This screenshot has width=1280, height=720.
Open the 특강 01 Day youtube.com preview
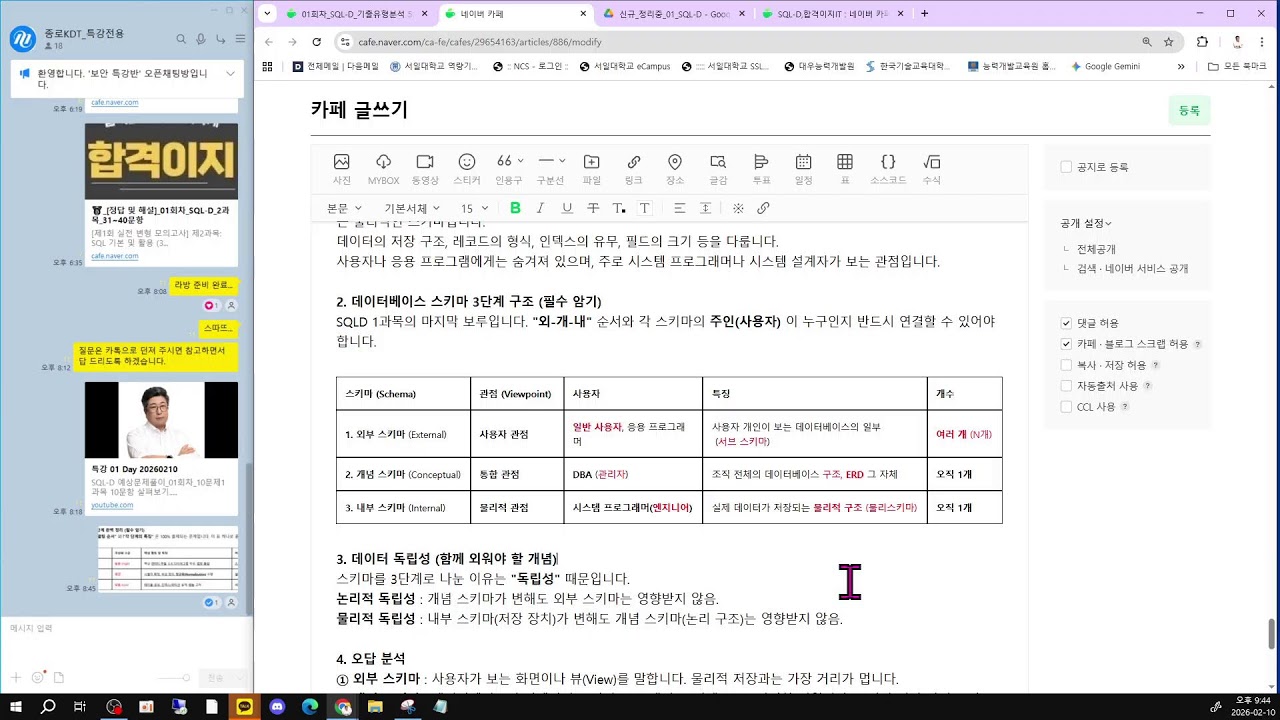point(161,447)
